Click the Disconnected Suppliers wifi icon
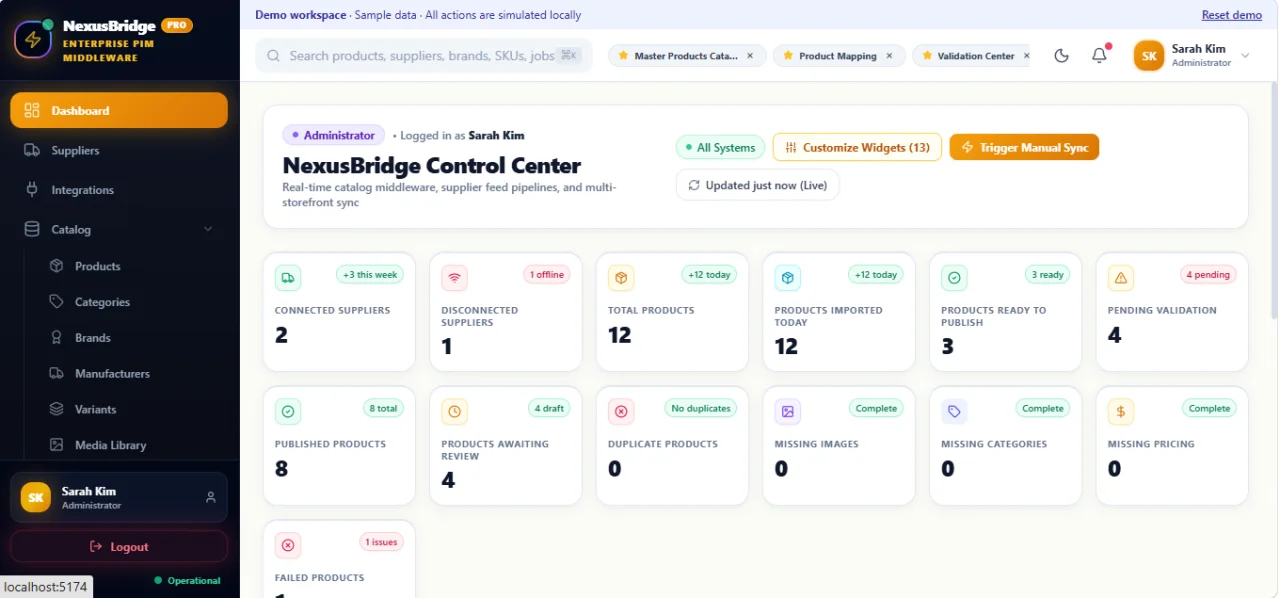1280x598 pixels. coord(454,278)
